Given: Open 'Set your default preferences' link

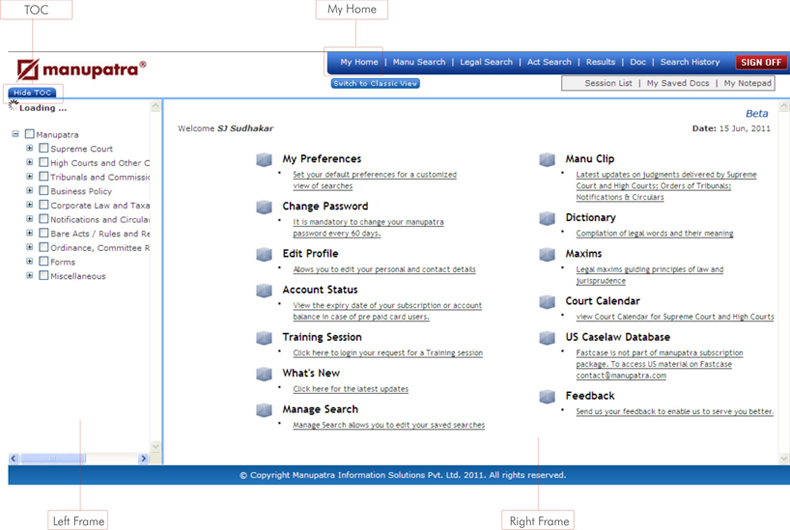Looking at the screenshot, I should click(375, 180).
